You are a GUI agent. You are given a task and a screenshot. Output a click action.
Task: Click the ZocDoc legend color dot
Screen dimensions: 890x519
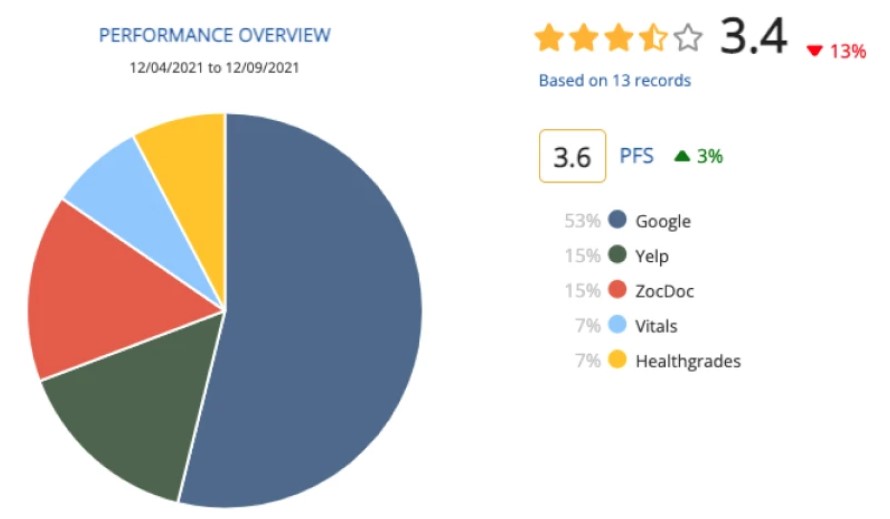coord(617,291)
